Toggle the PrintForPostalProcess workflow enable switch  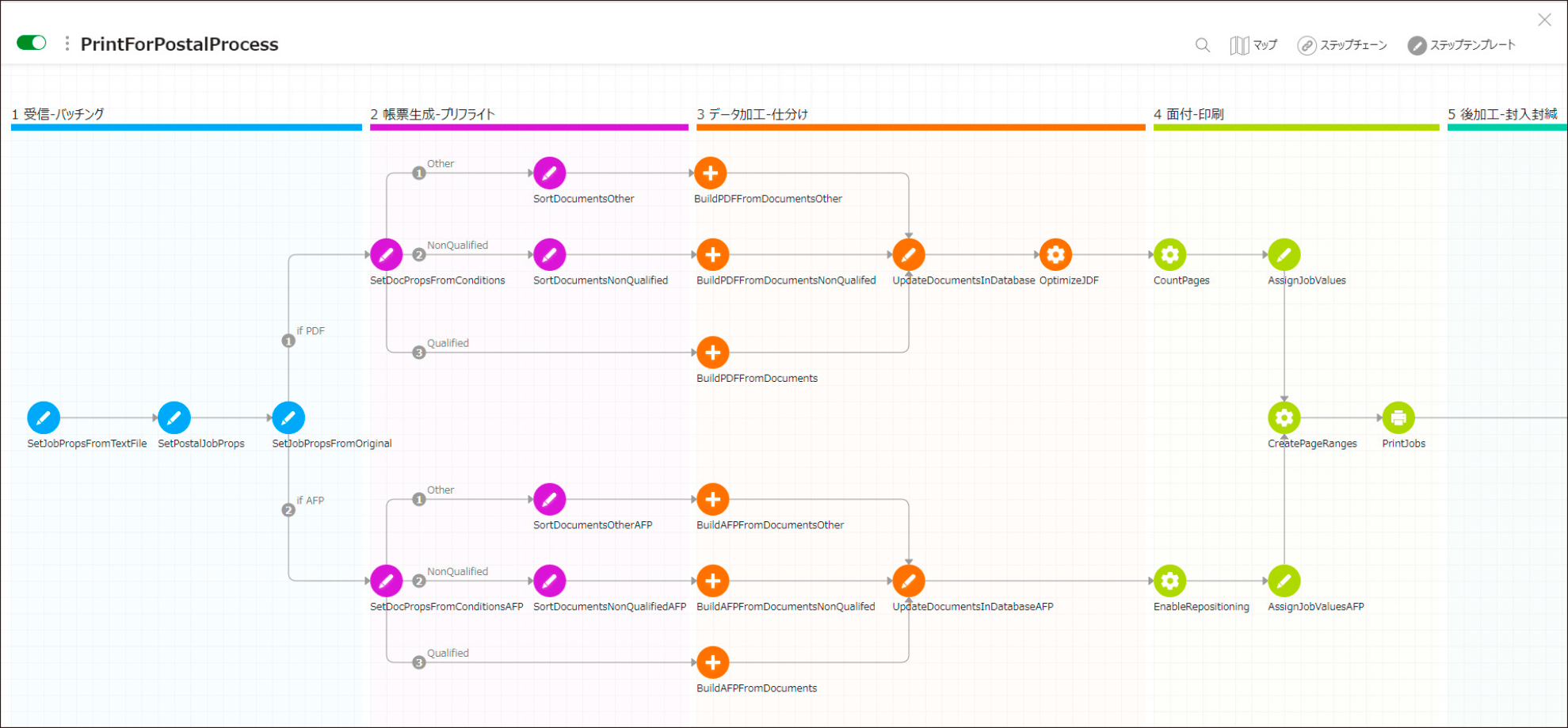click(x=32, y=43)
